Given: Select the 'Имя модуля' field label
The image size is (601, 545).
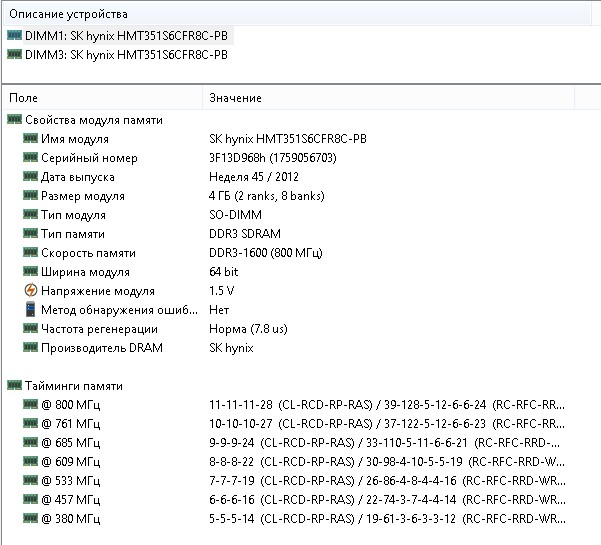Looking at the screenshot, I should tap(75, 139).
